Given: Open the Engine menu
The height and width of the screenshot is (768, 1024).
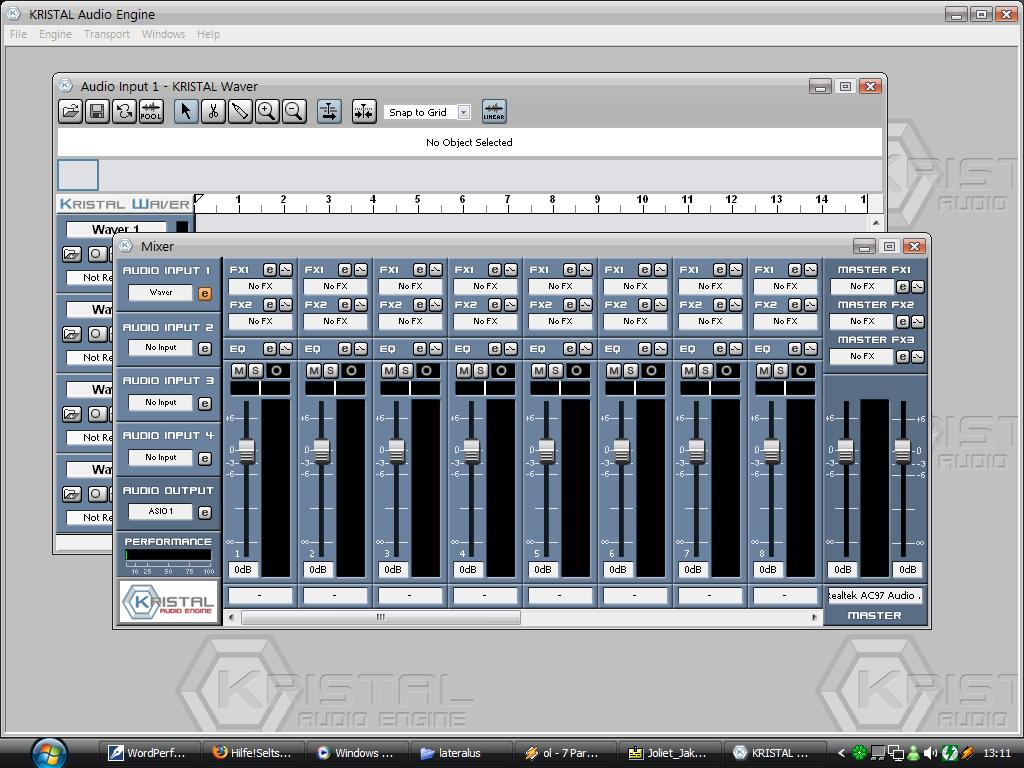Looking at the screenshot, I should click(x=56, y=34).
